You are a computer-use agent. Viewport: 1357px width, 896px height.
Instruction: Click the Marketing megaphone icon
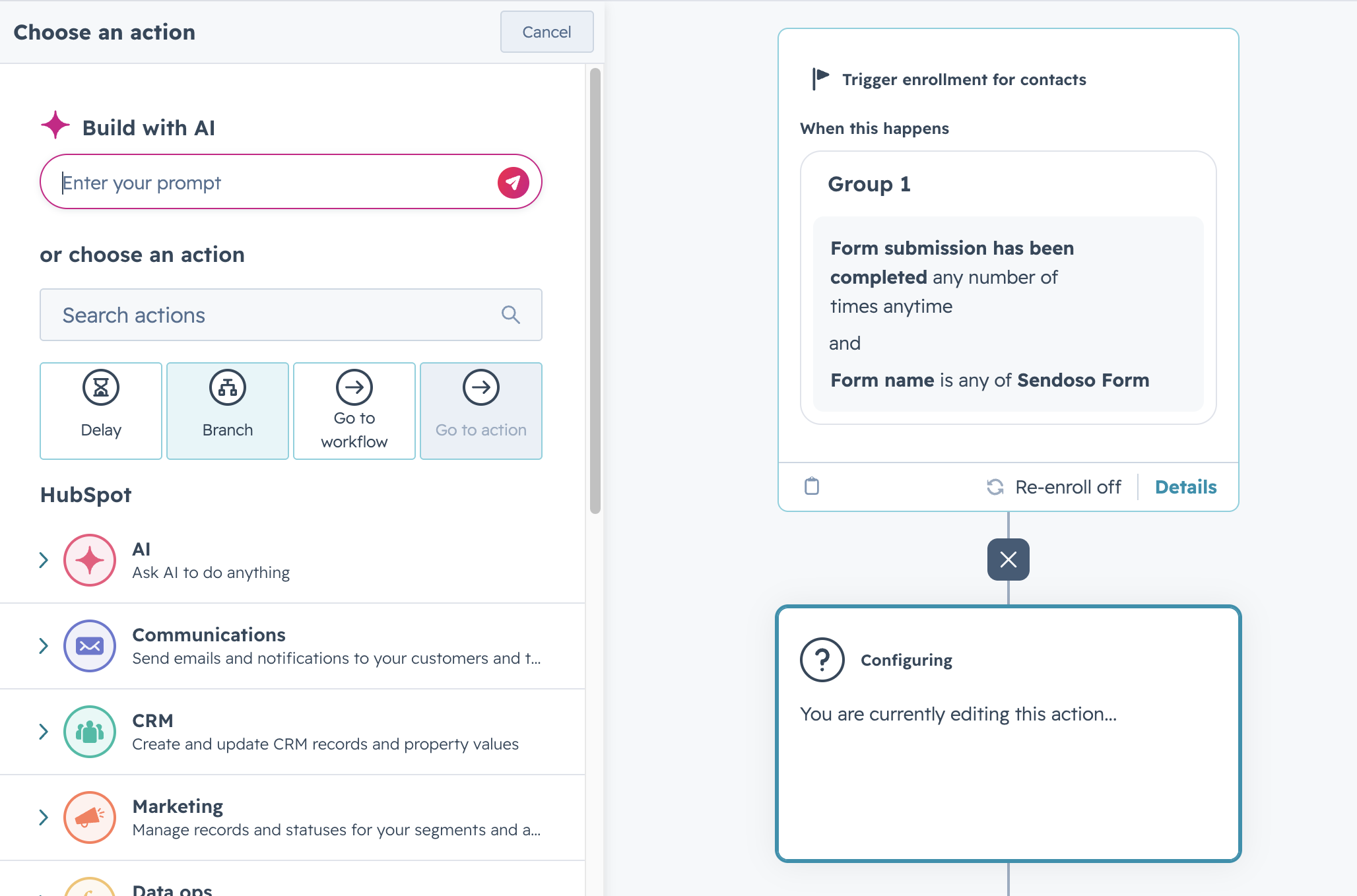[90, 817]
